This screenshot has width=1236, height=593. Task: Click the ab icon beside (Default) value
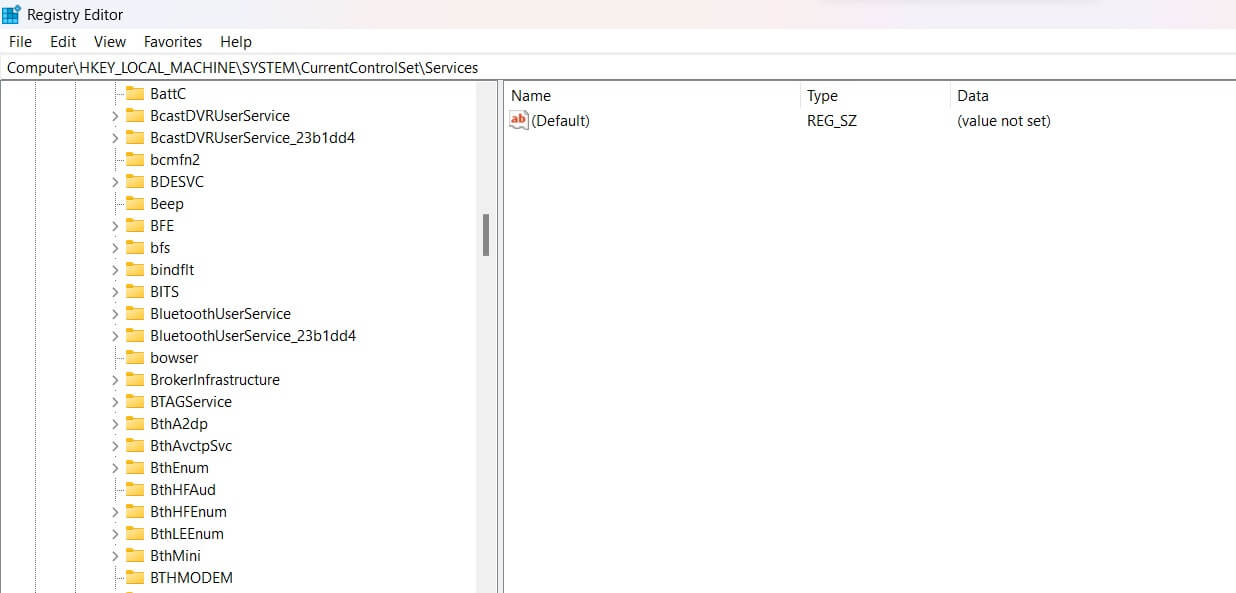pyautogui.click(x=518, y=120)
